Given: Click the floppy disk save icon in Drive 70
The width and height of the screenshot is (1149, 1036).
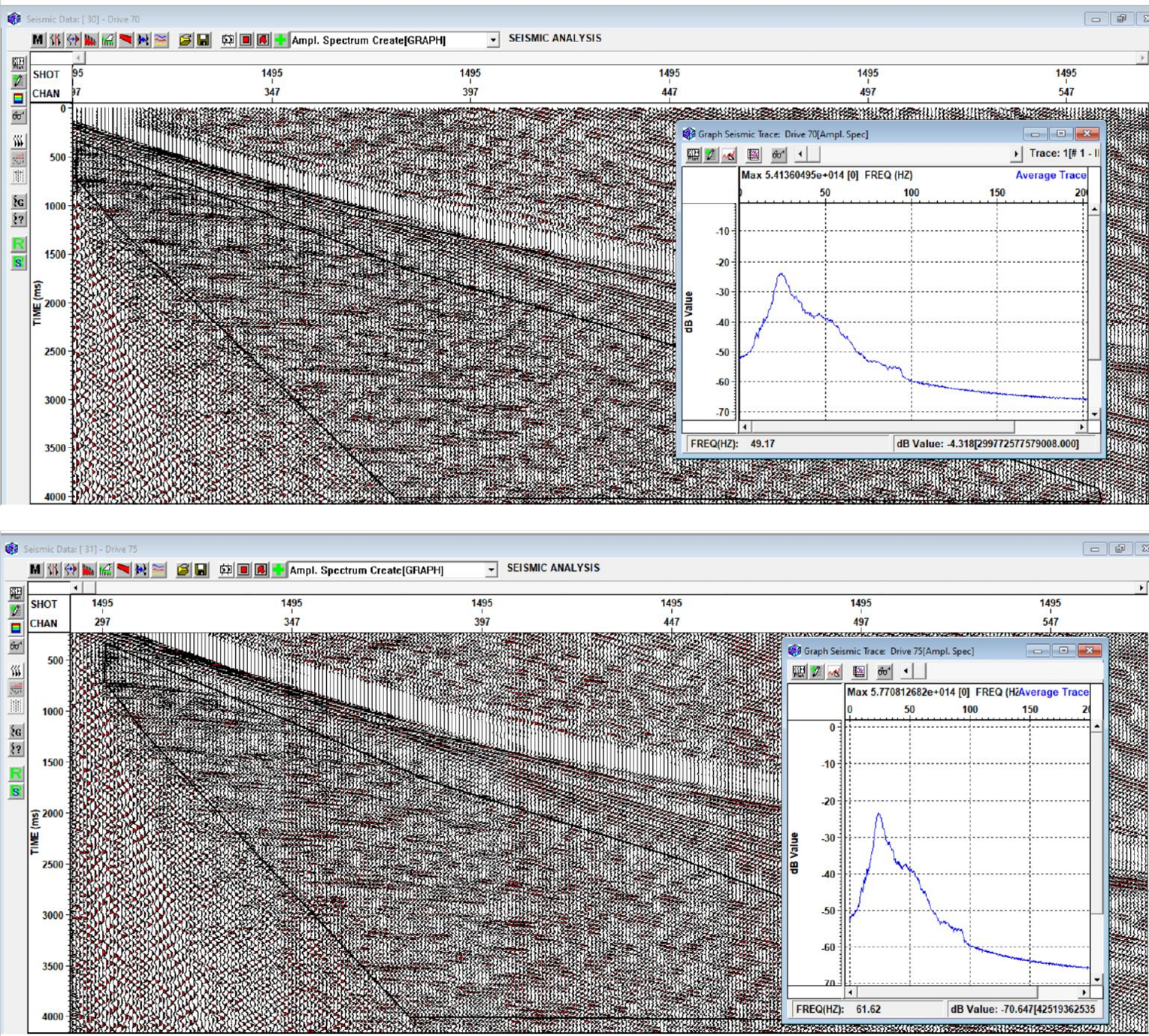Looking at the screenshot, I should pyautogui.click(x=203, y=40).
